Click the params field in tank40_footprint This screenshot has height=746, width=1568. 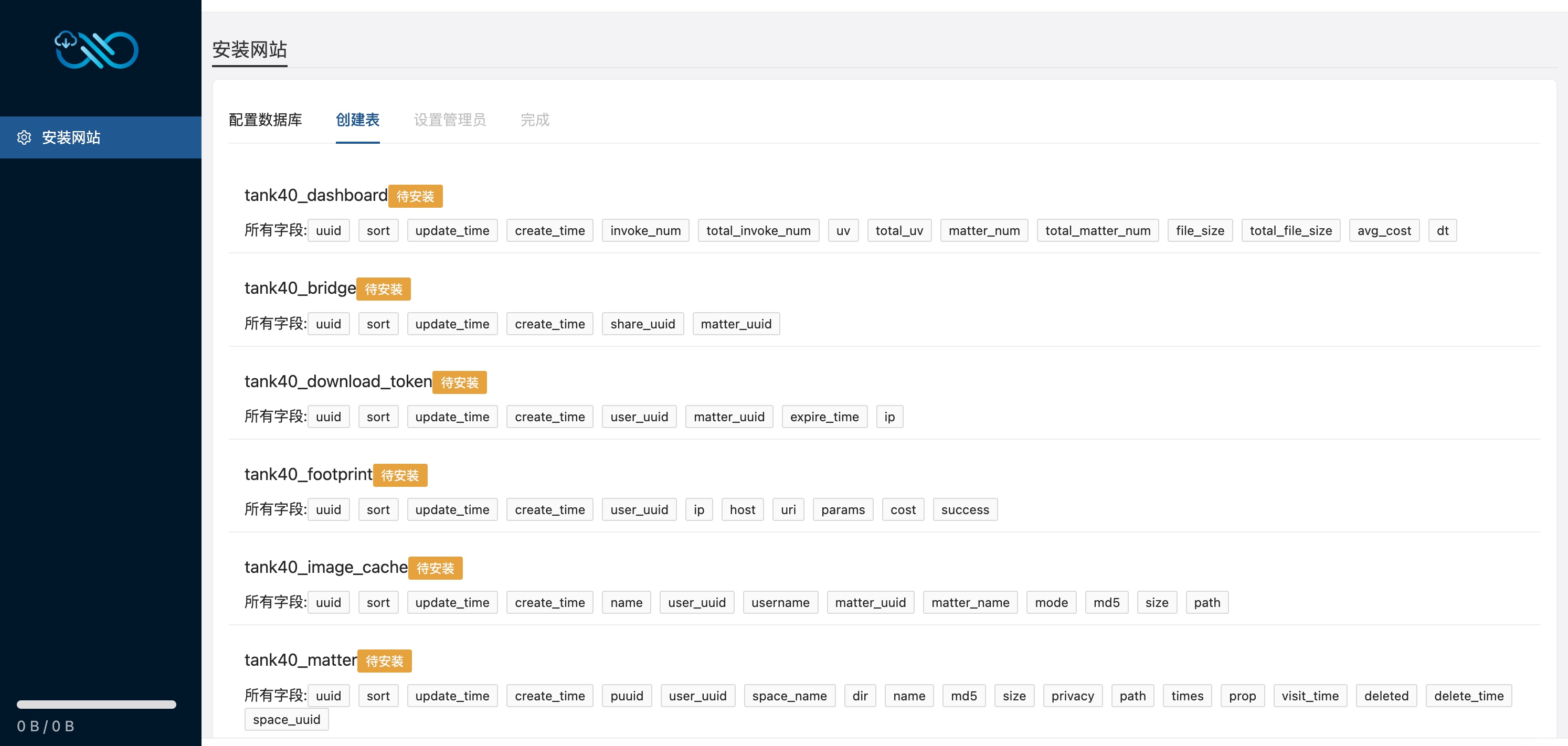tap(843, 509)
